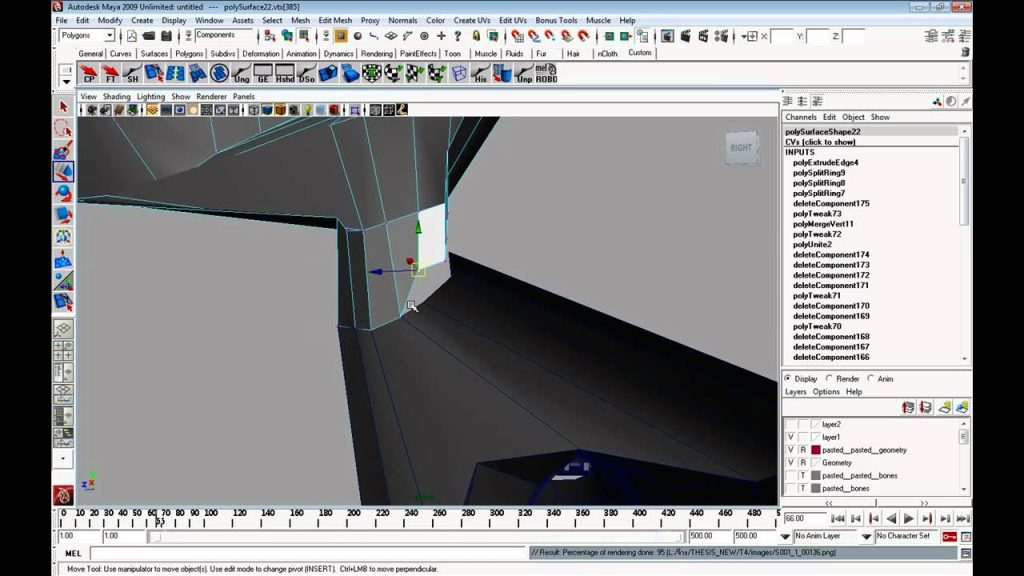Open the Edit Mesh menu

tap(335, 20)
